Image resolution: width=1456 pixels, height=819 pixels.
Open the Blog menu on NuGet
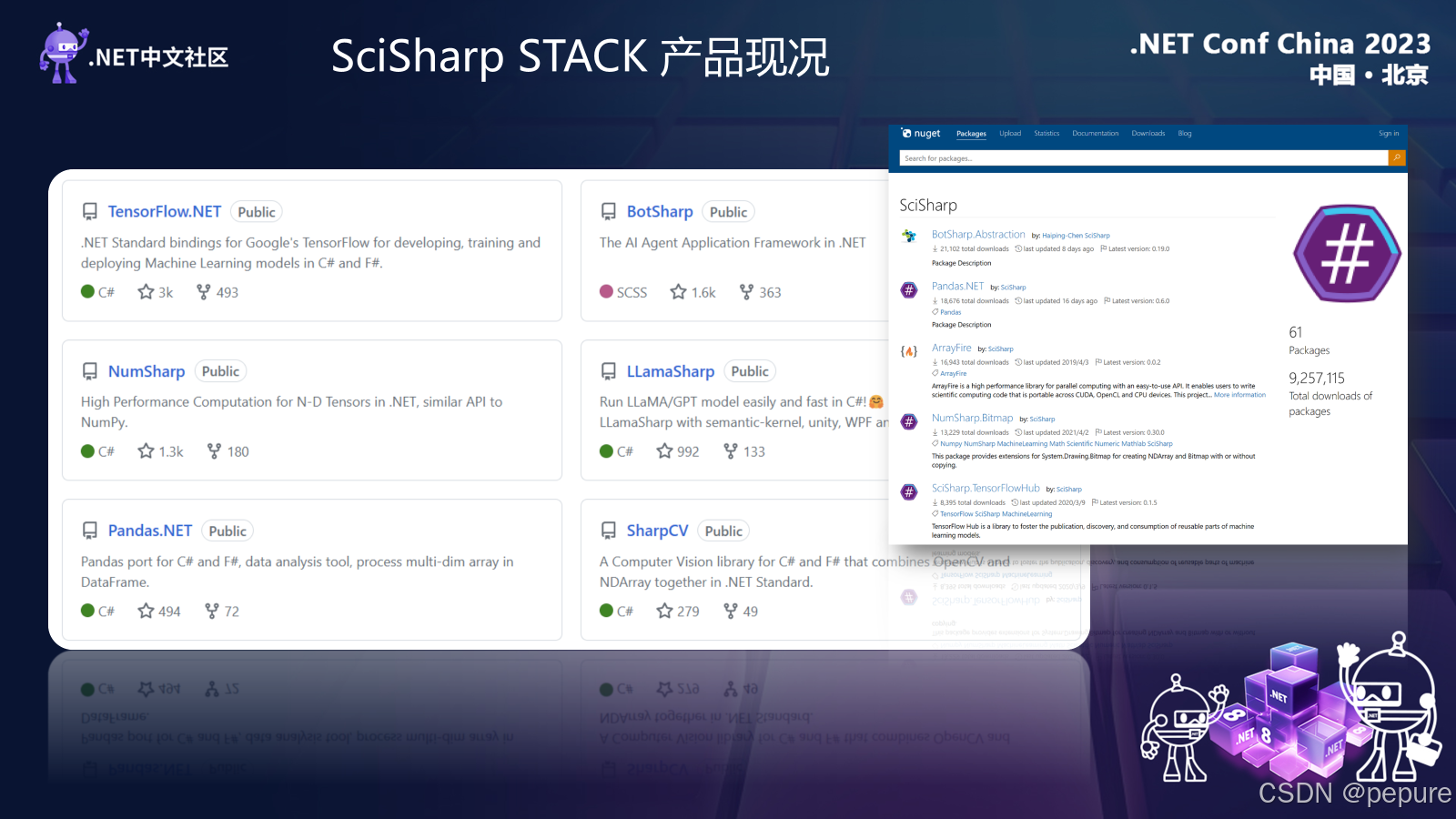pyautogui.click(x=1185, y=134)
